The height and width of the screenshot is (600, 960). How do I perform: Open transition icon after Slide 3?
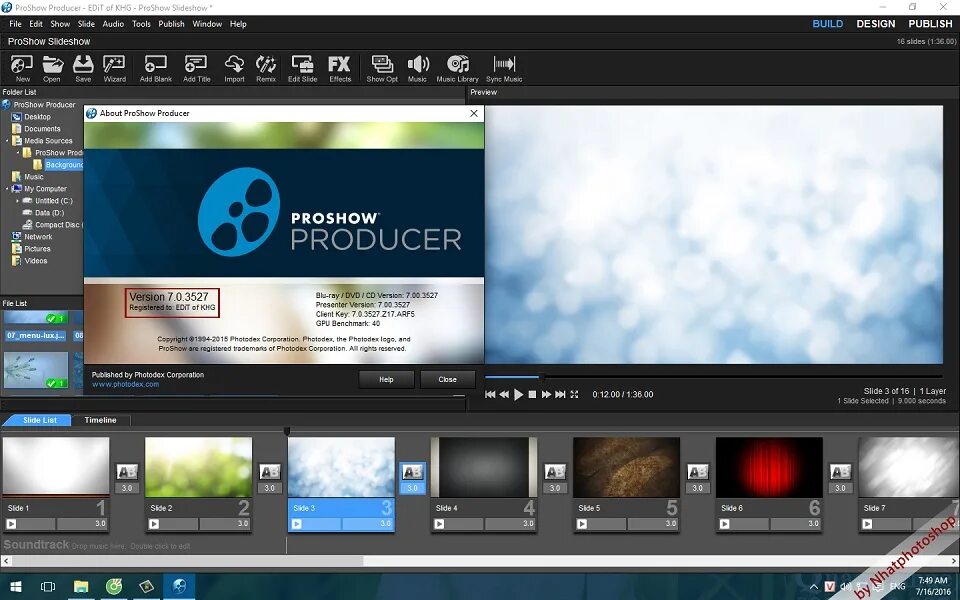pyautogui.click(x=413, y=471)
